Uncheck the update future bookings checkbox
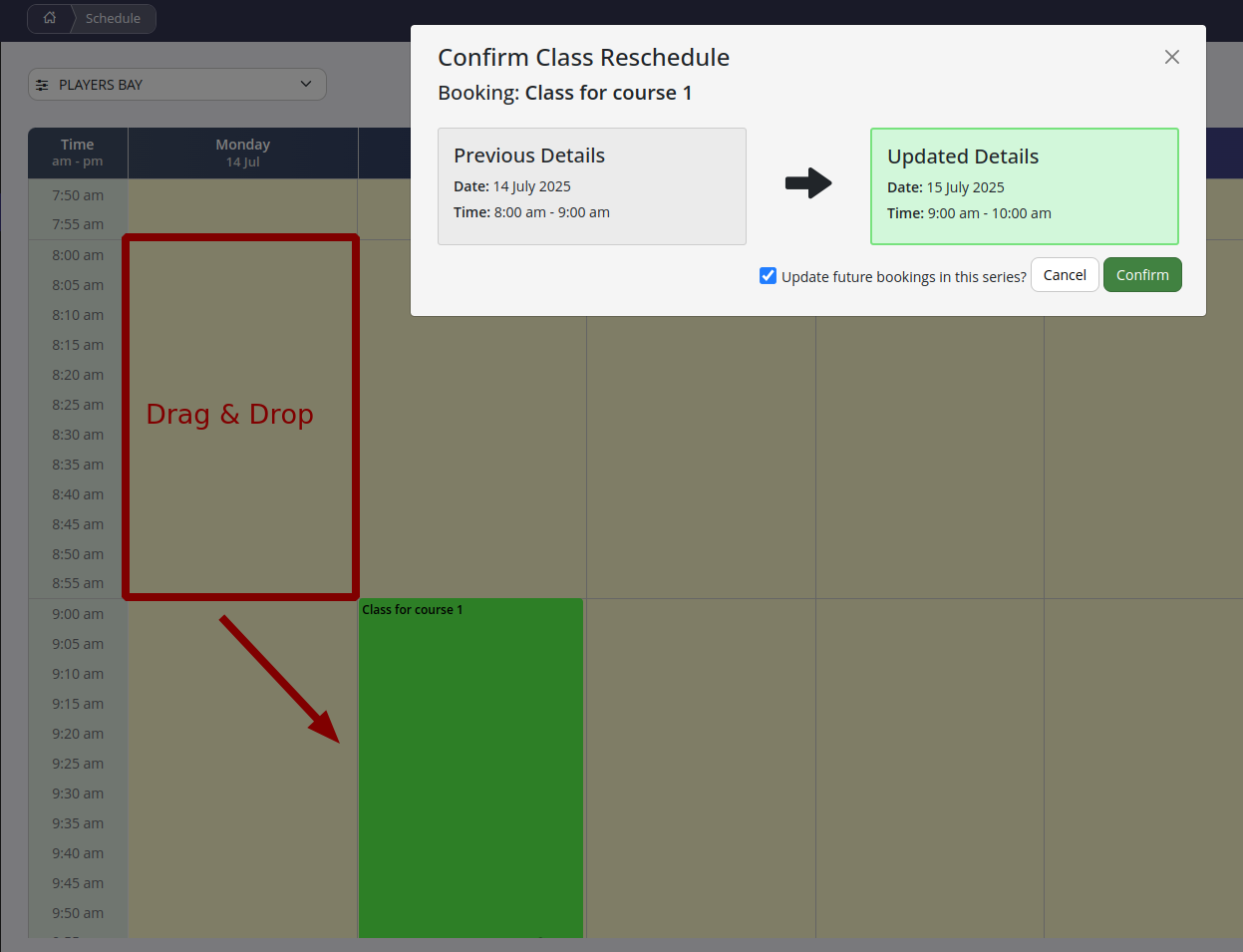 (x=768, y=276)
